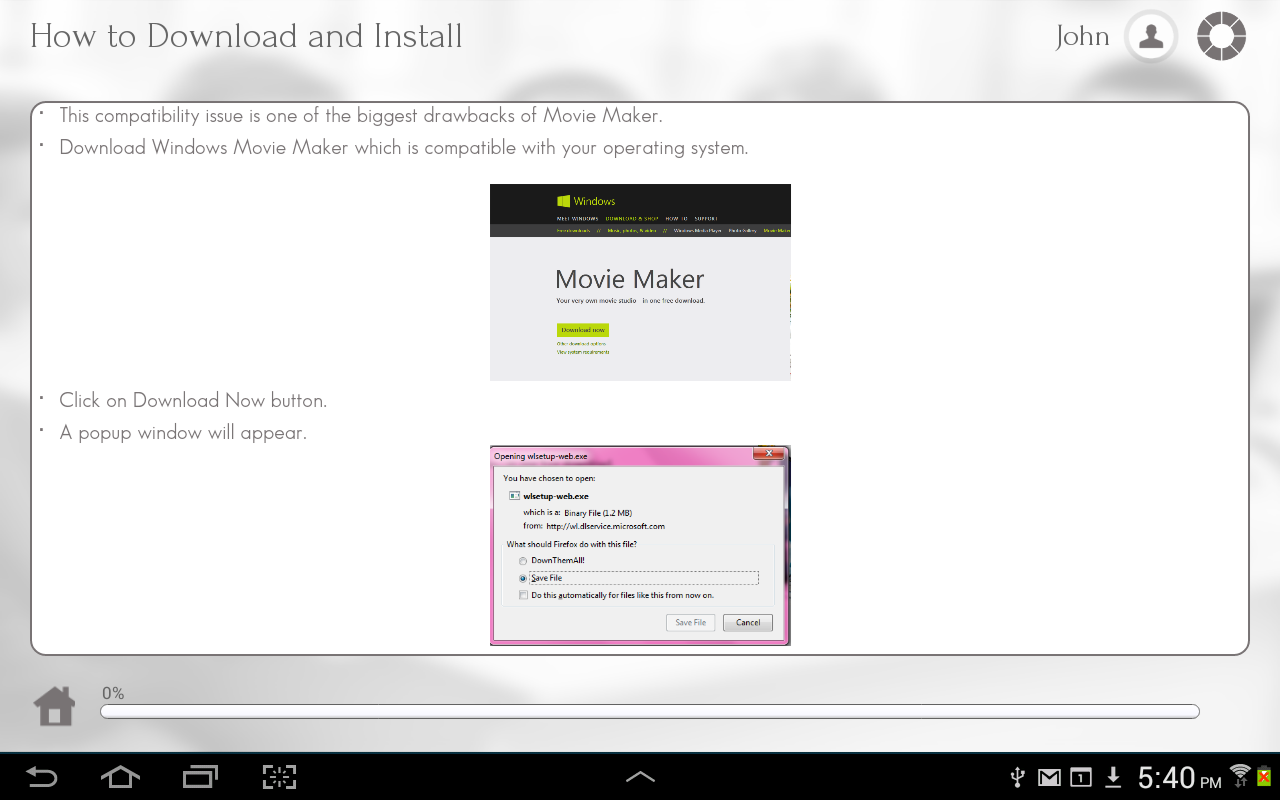This screenshot has height=800, width=1280.
Task: Select the 'How to Download and Install' title
Action: (x=246, y=37)
